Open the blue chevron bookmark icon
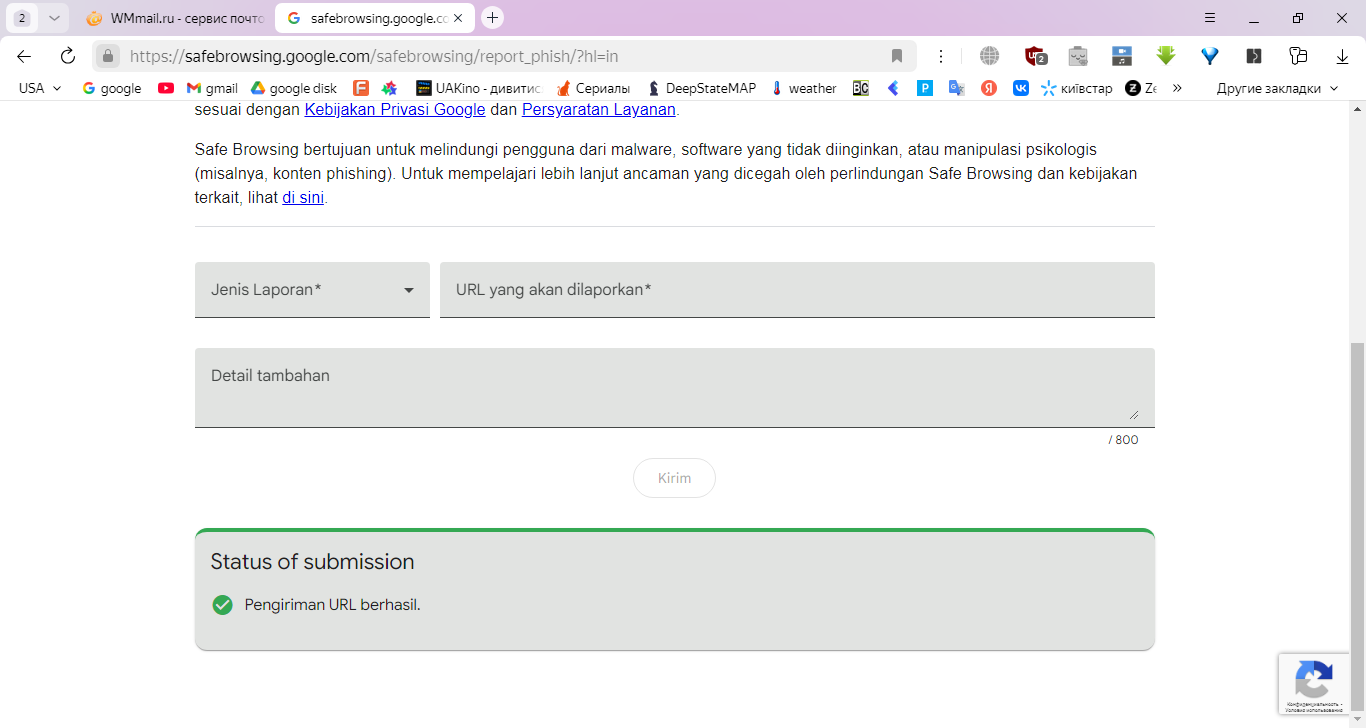The image size is (1366, 728). 893,88
